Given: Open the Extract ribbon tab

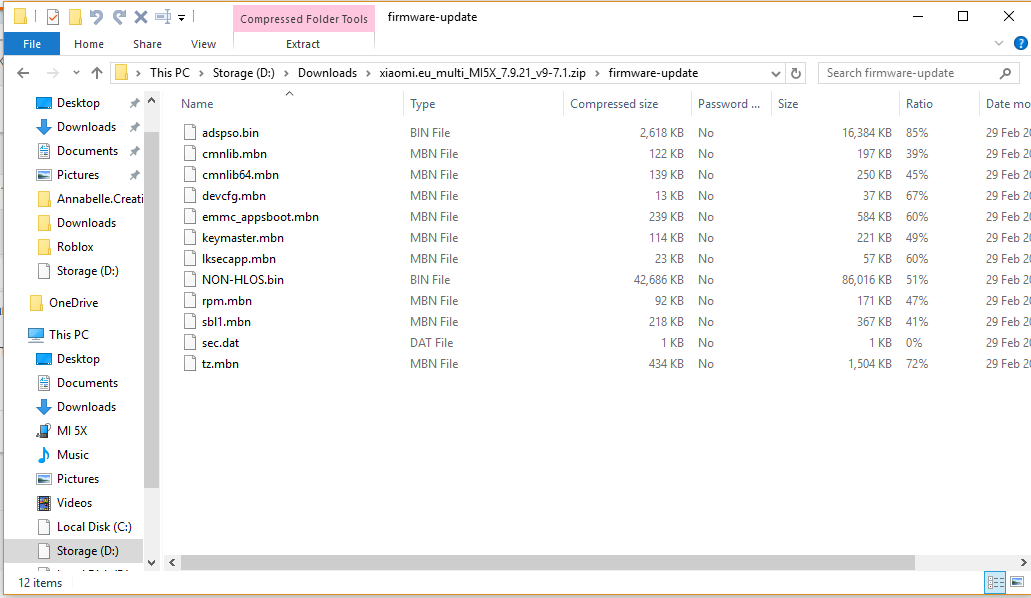Looking at the screenshot, I should click(x=303, y=44).
